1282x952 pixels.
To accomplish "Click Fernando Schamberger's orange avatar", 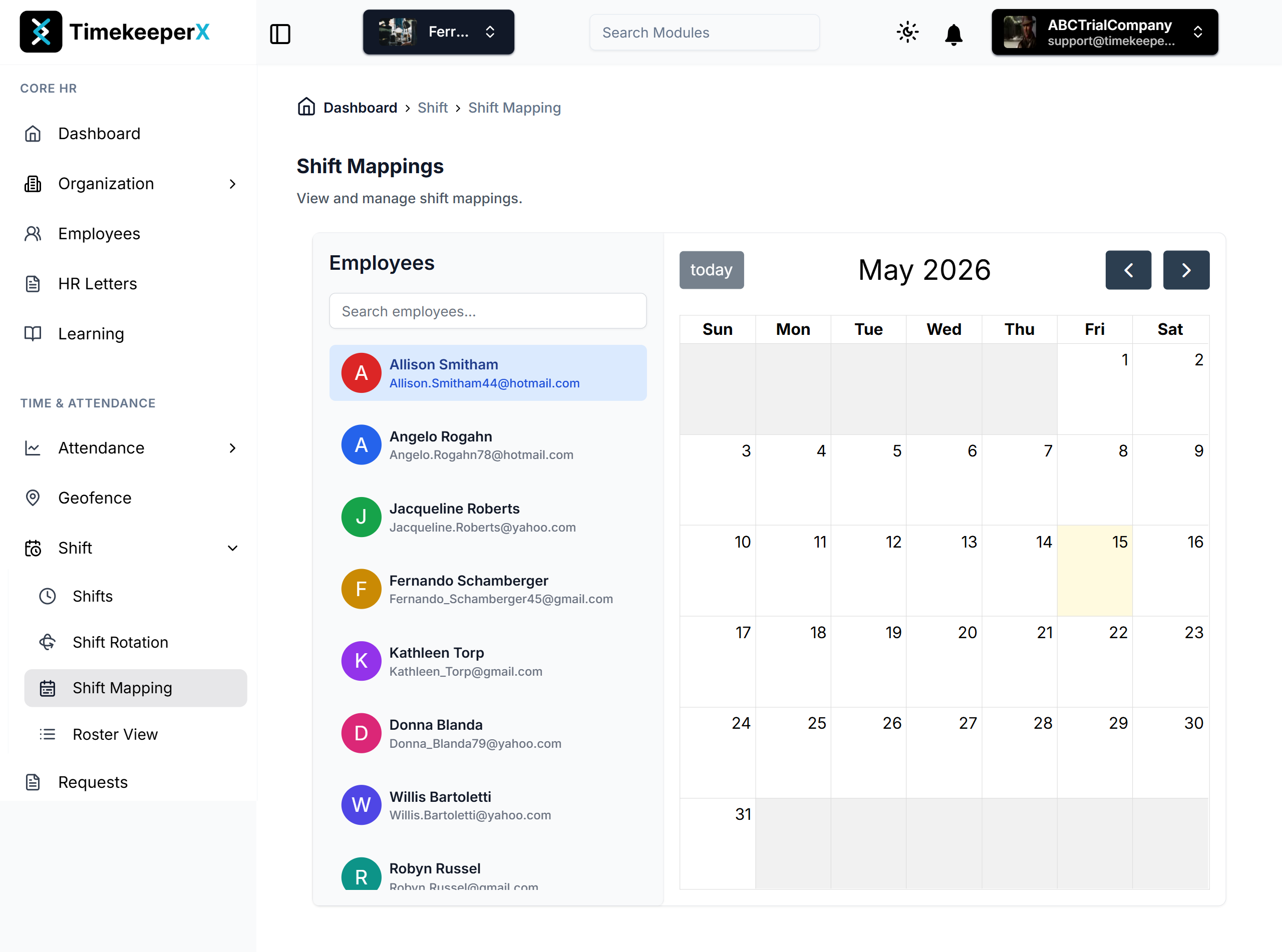I will (361, 589).
